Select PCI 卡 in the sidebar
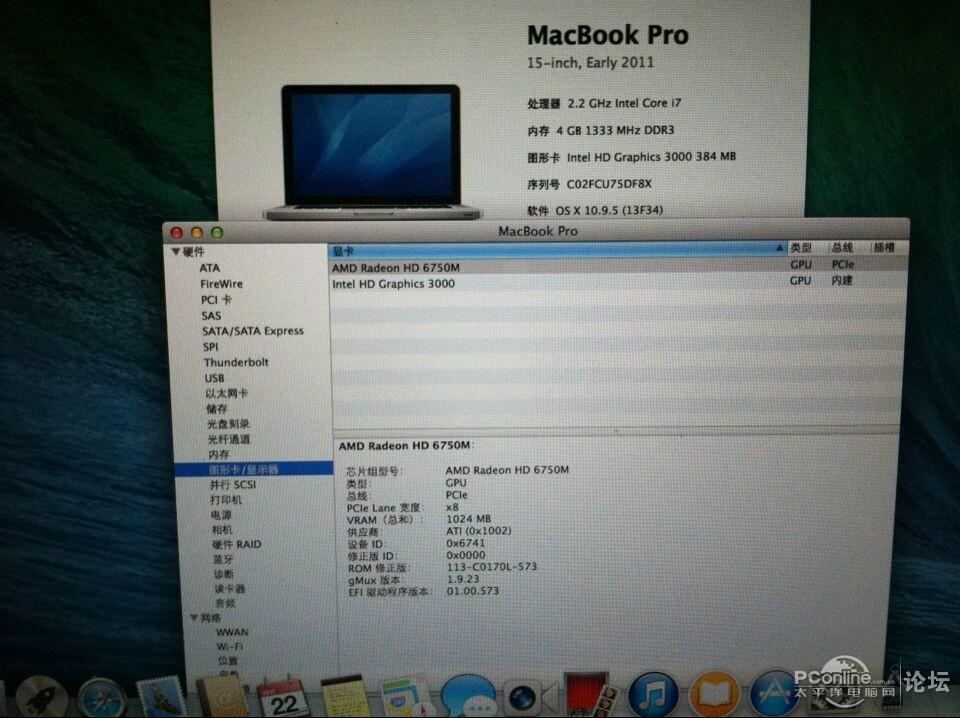960x718 pixels. point(216,300)
